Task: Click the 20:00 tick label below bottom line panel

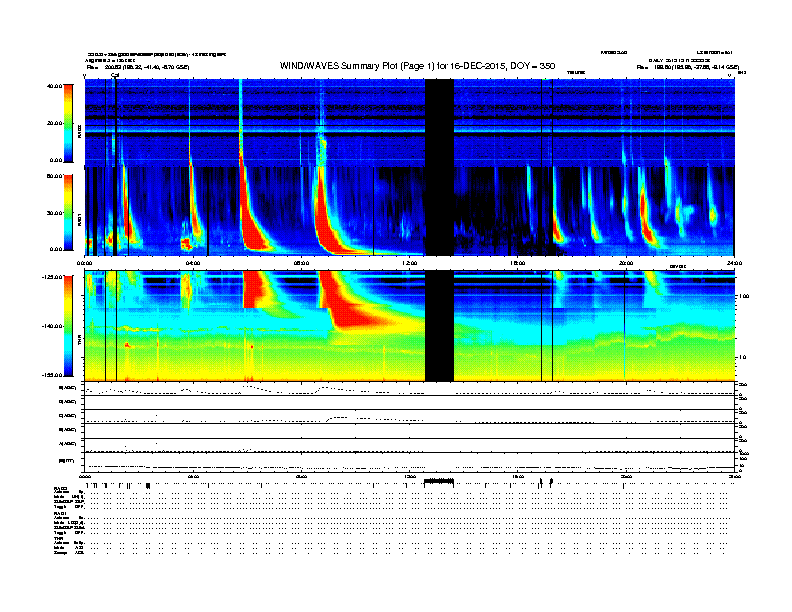Action: [x=626, y=476]
